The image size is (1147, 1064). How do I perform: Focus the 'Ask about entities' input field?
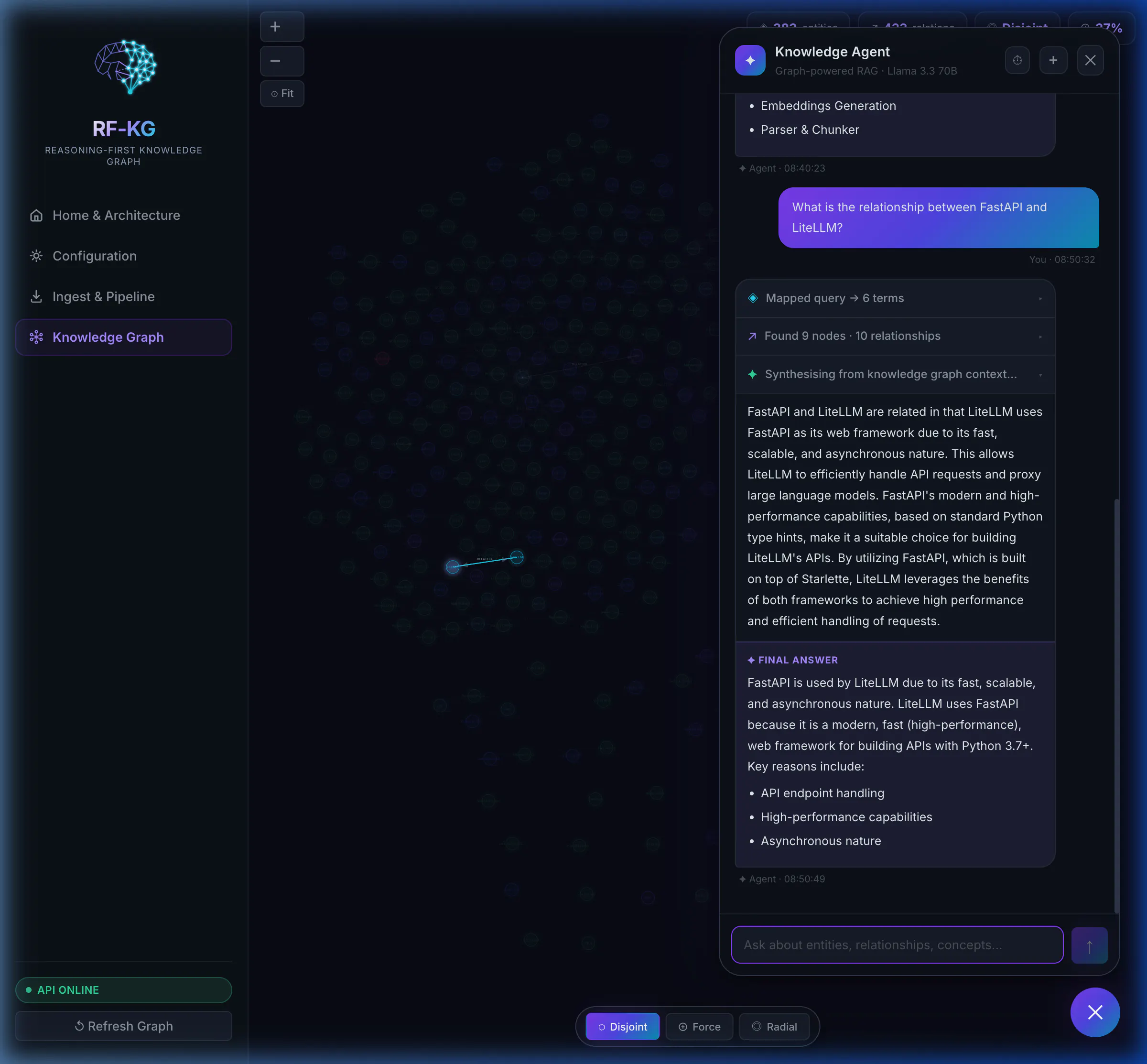(x=897, y=945)
